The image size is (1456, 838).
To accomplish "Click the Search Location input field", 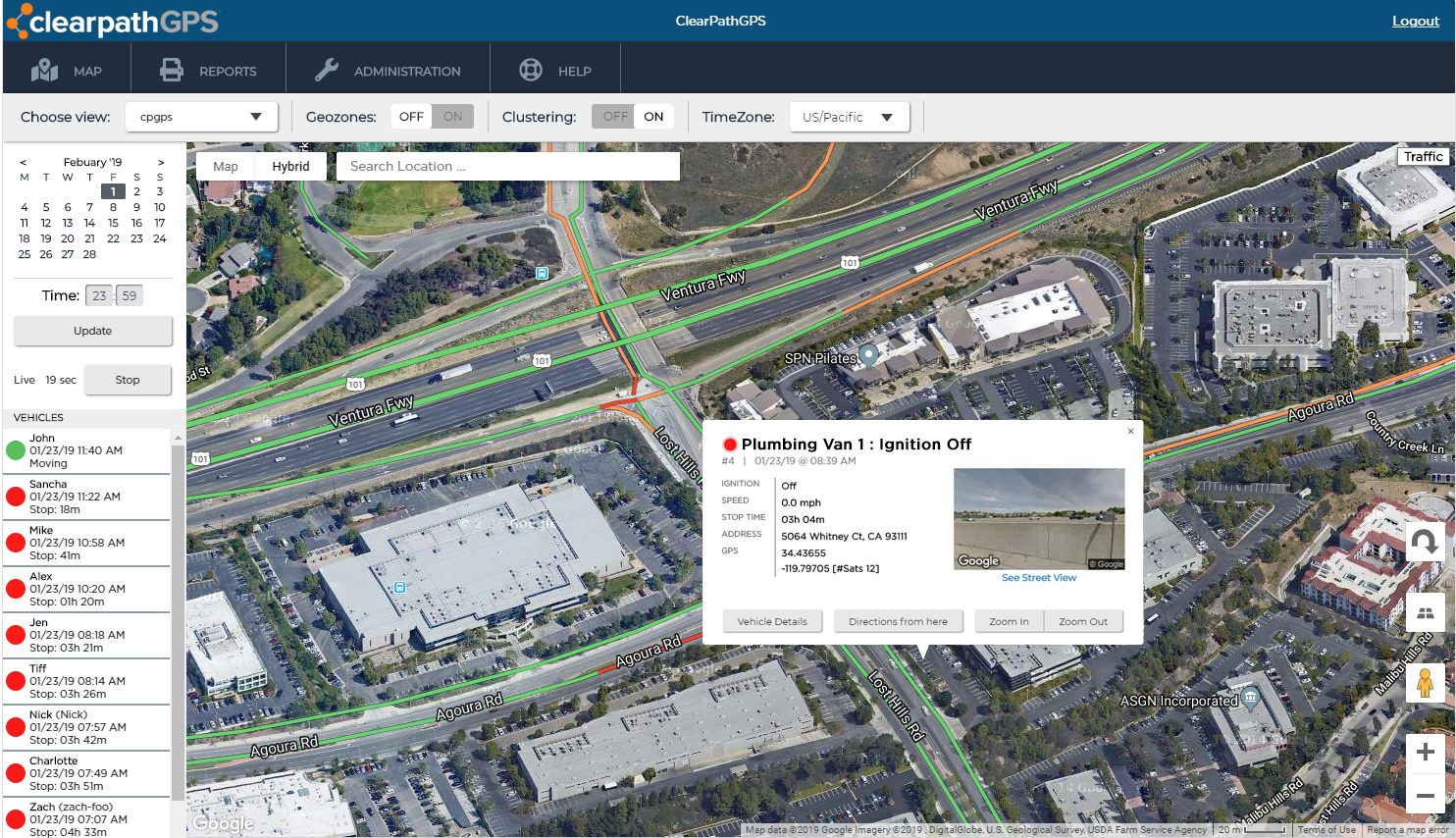I will (508, 166).
